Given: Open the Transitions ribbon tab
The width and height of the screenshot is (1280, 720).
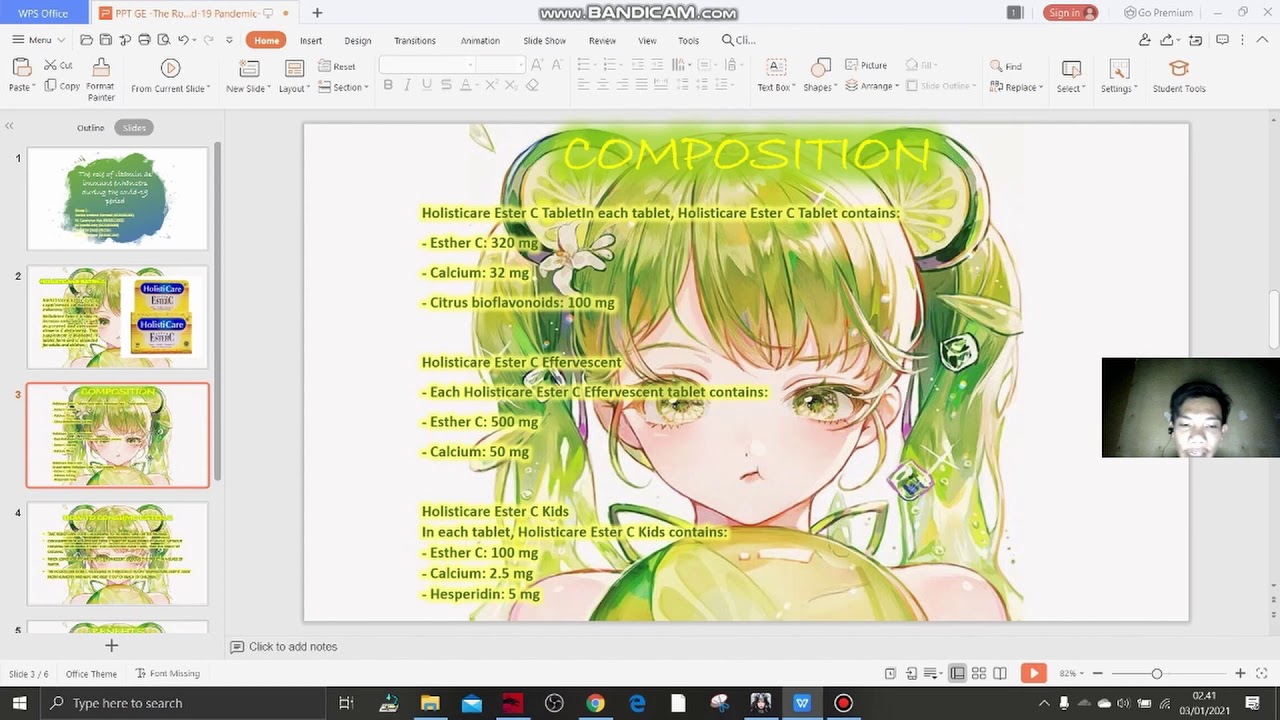Looking at the screenshot, I should [414, 40].
